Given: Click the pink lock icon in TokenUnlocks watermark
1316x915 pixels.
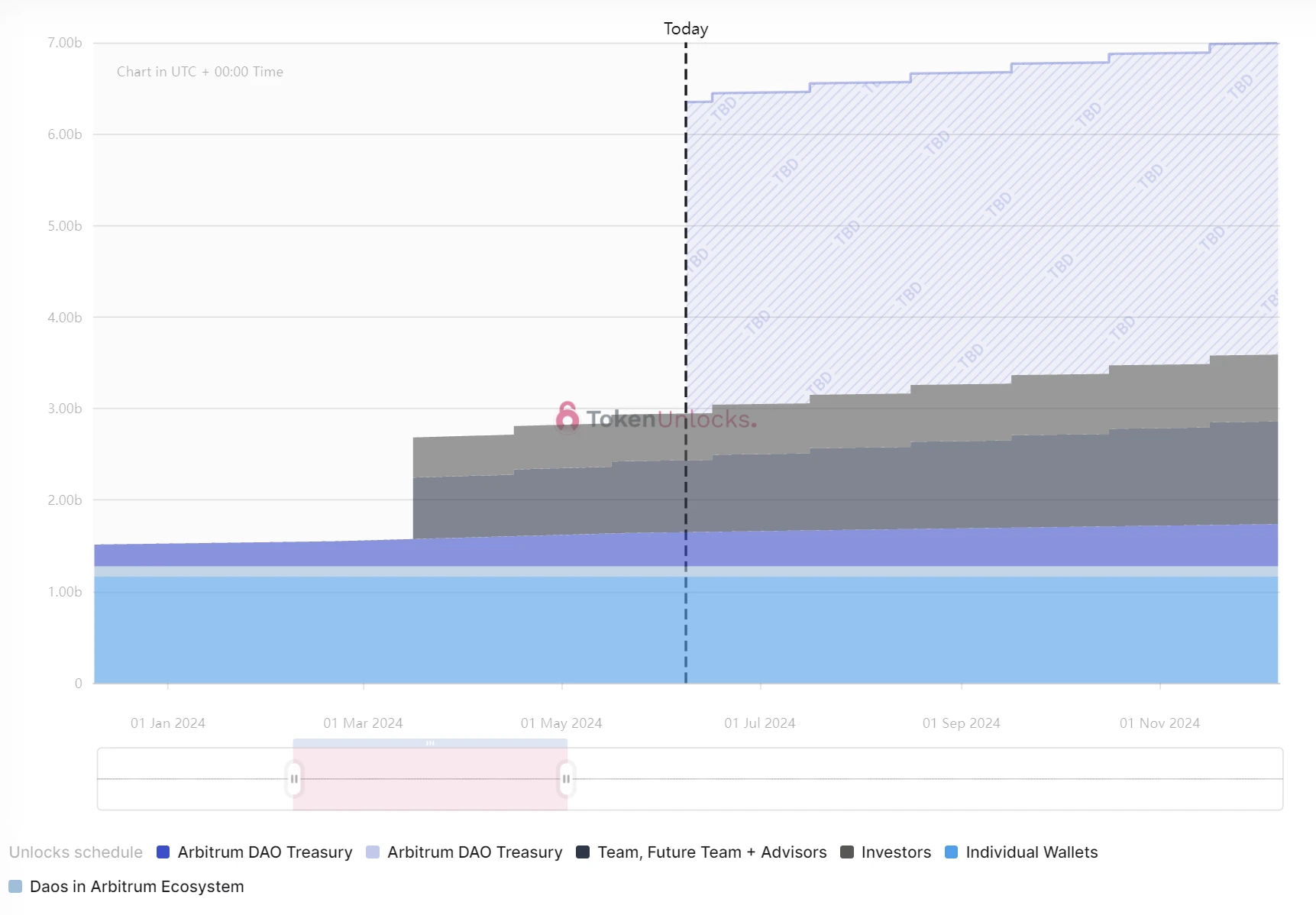Looking at the screenshot, I should click(x=567, y=417).
